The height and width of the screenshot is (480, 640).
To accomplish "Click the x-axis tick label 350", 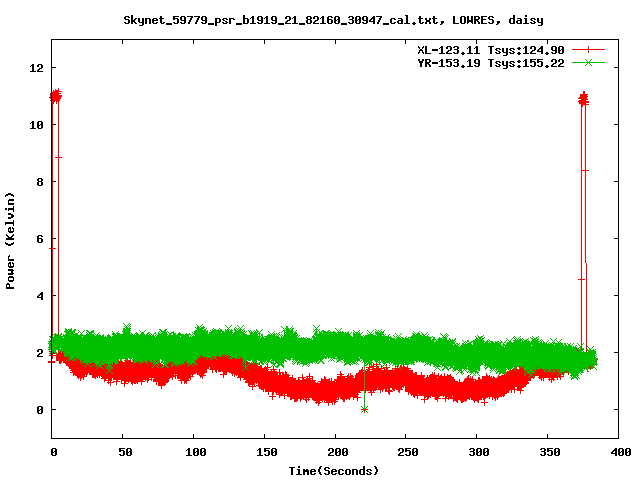I will point(550,452).
